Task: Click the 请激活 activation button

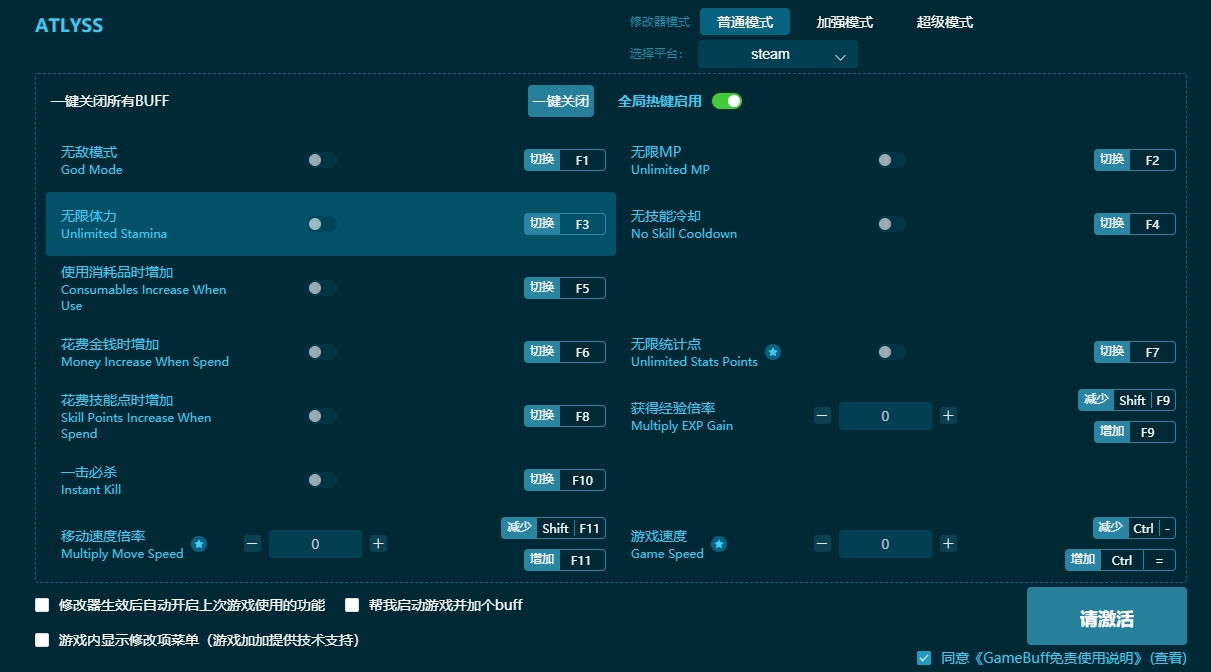Action: 1105,617
